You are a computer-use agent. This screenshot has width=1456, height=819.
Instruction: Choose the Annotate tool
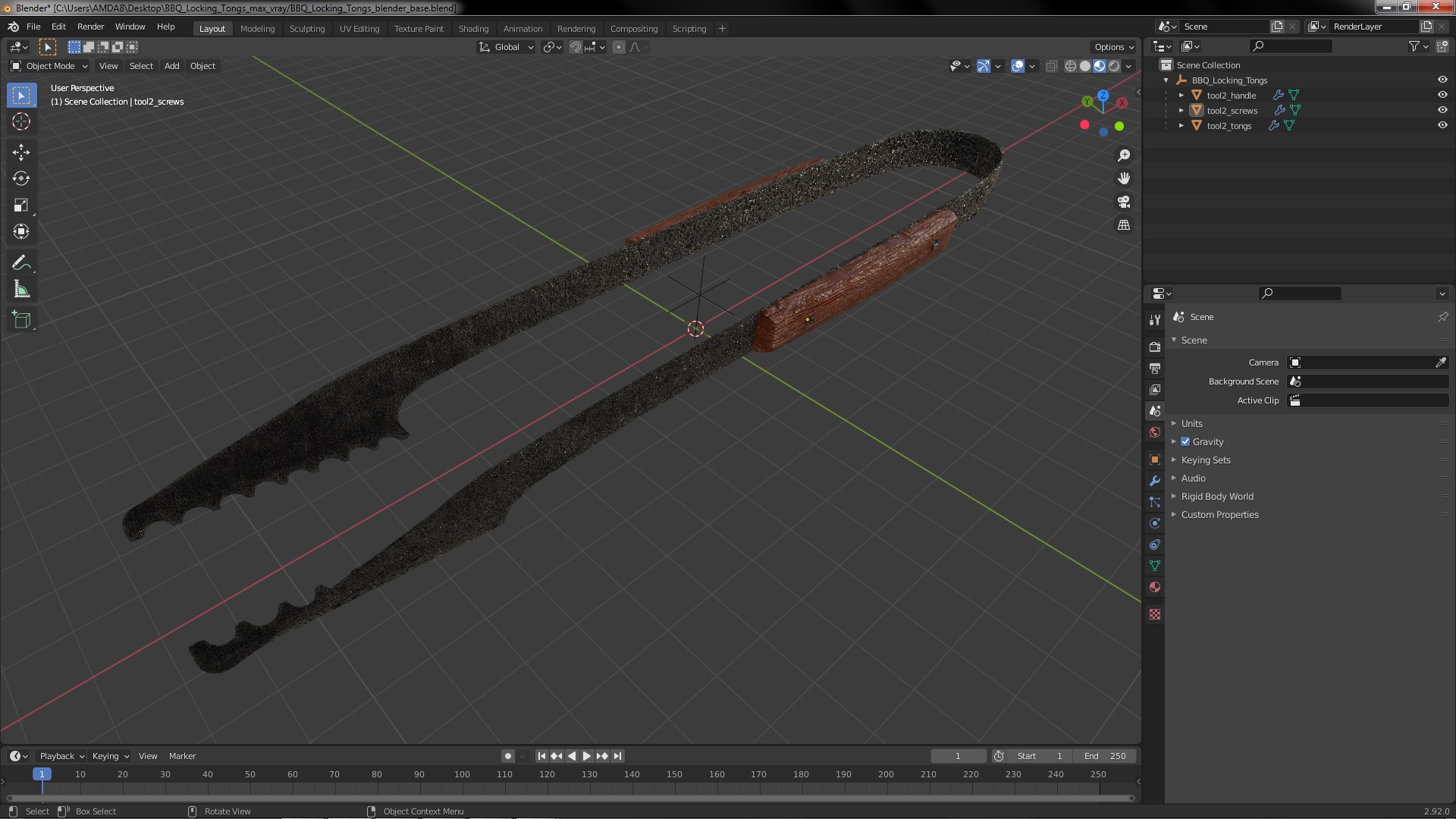pyautogui.click(x=21, y=263)
